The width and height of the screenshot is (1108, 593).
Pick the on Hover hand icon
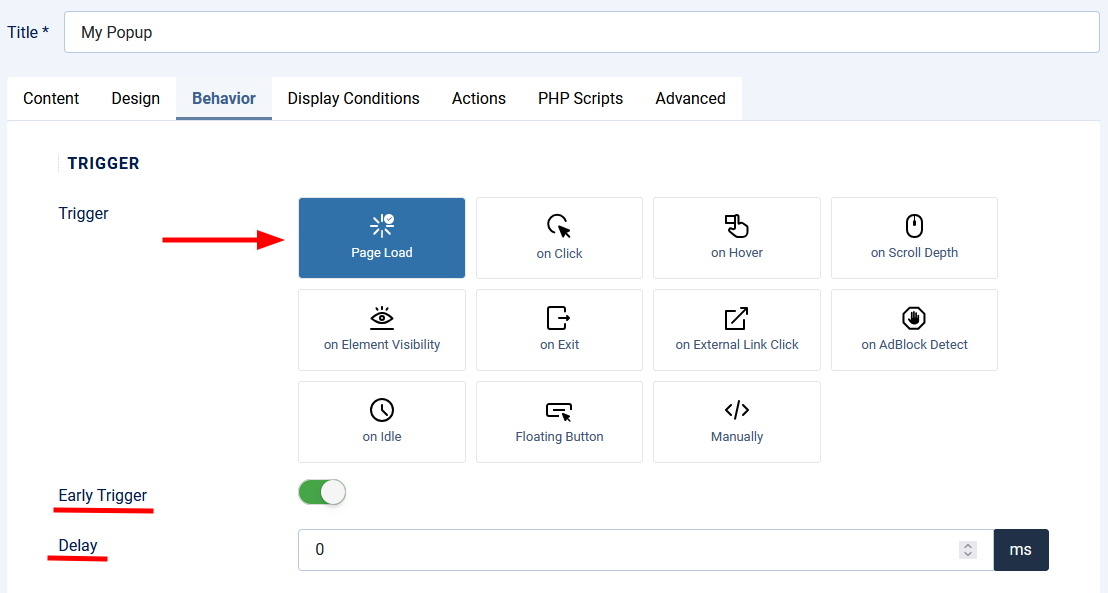point(736,226)
